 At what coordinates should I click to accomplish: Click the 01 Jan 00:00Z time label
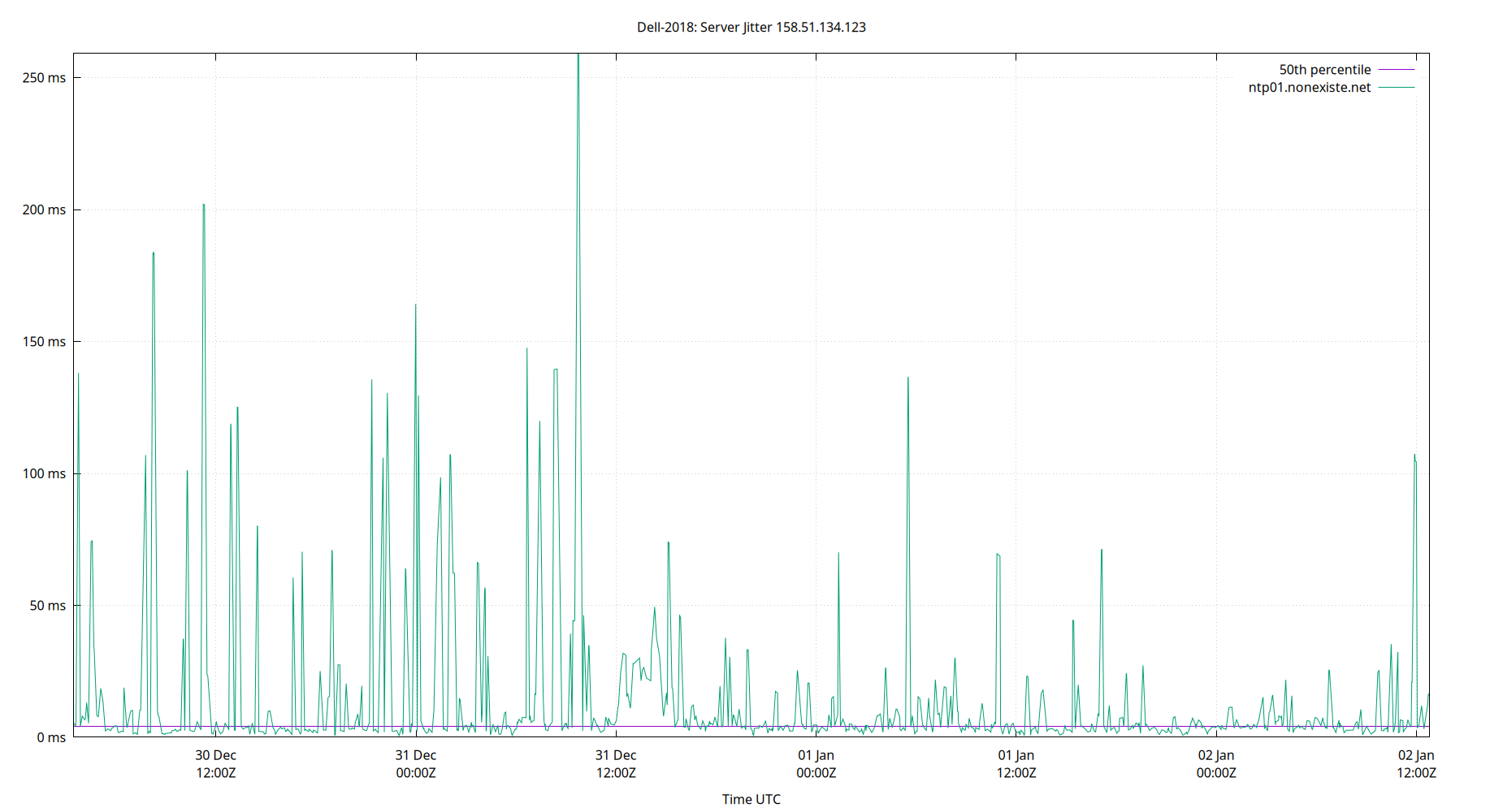(x=816, y=763)
